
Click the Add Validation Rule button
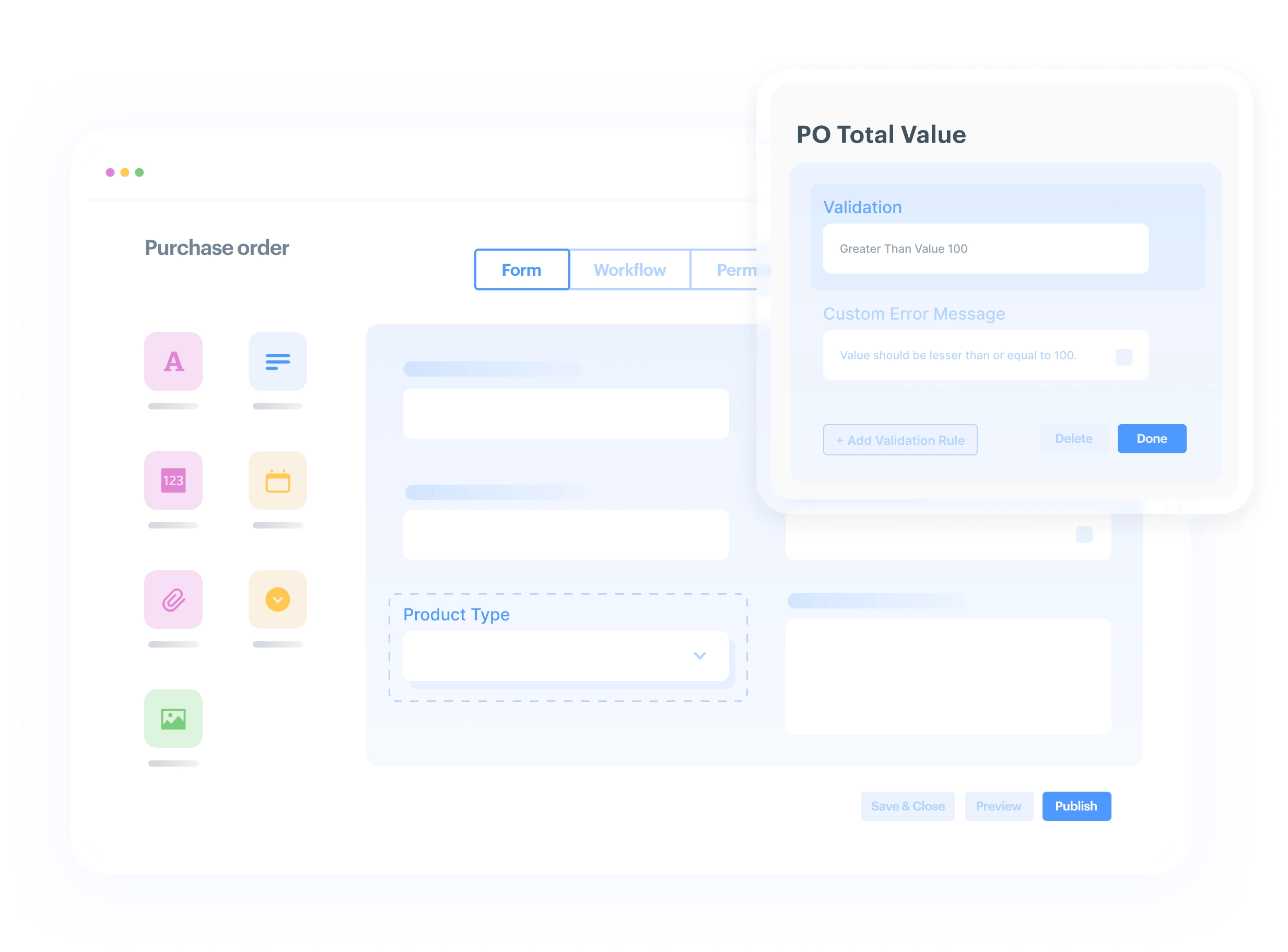coord(898,440)
